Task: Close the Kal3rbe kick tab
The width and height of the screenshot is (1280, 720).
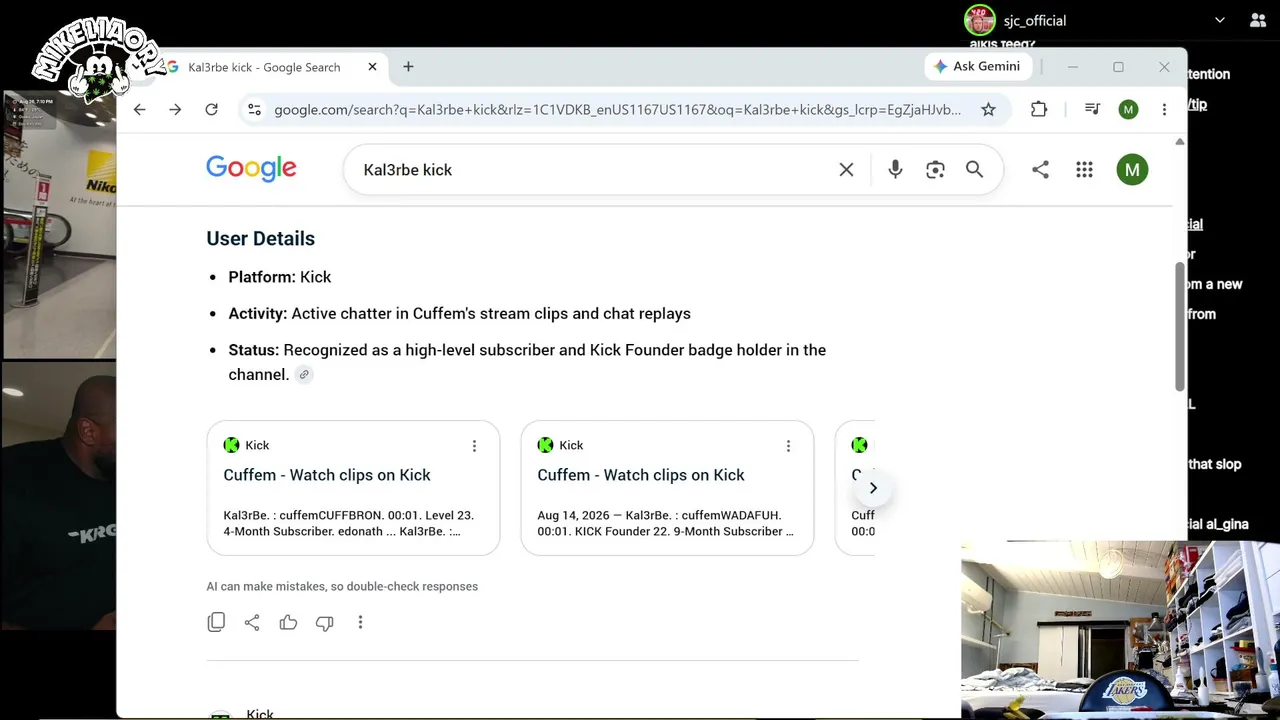Action: tap(372, 67)
